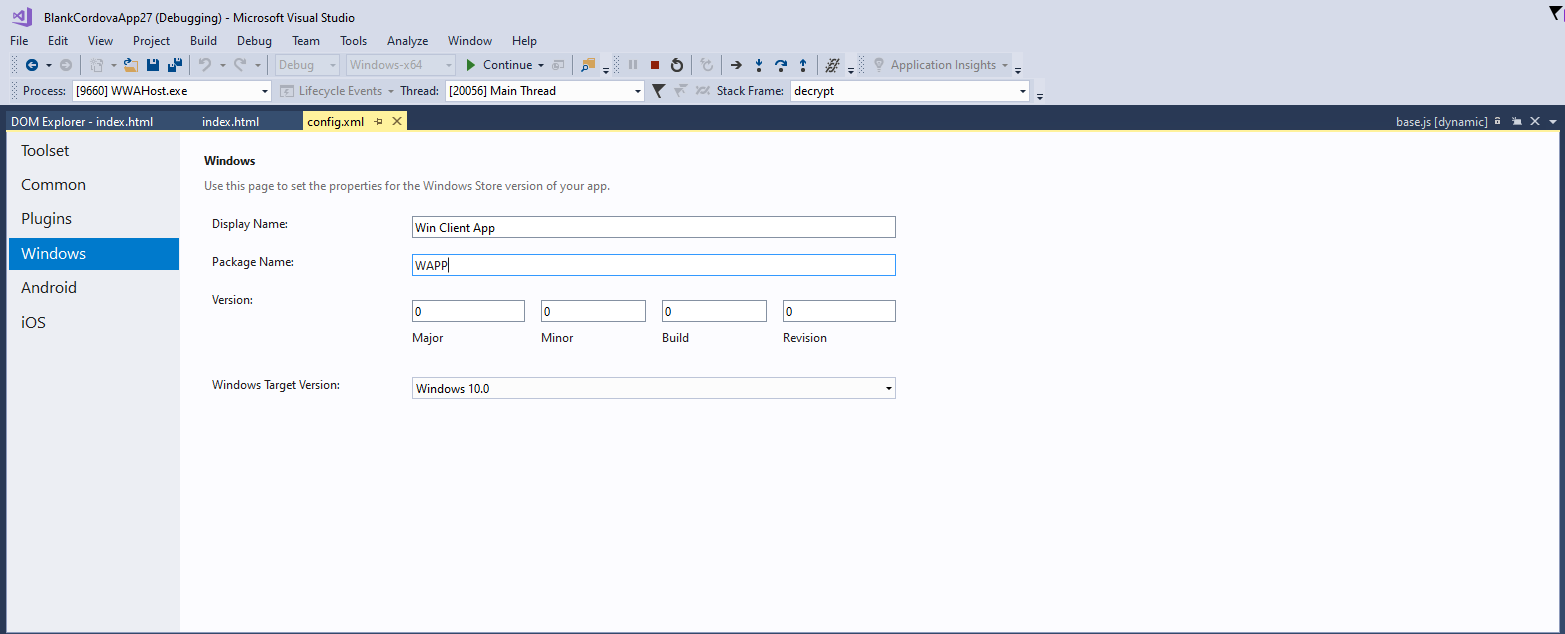Pin the config.xml tab
1565x634 pixels.
click(378, 120)
